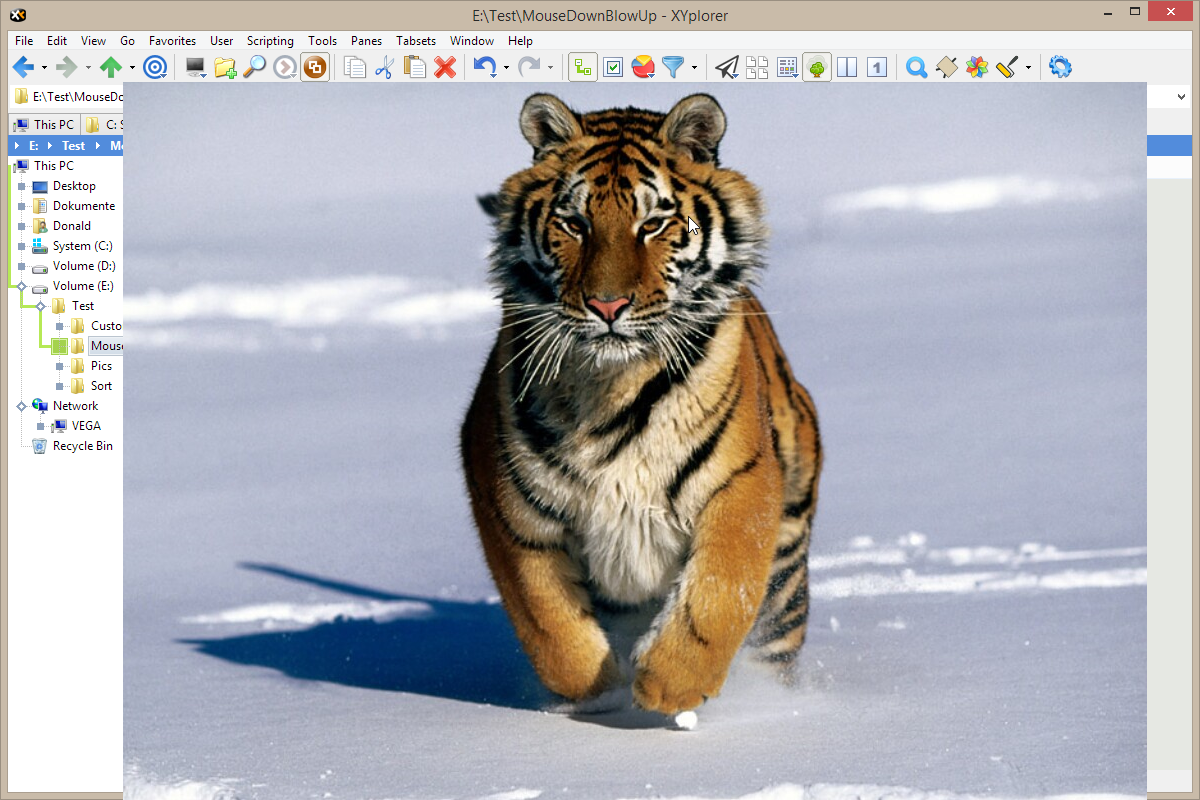
Task: Create a new folder via toolbar icon
Action: click(225, 68)
